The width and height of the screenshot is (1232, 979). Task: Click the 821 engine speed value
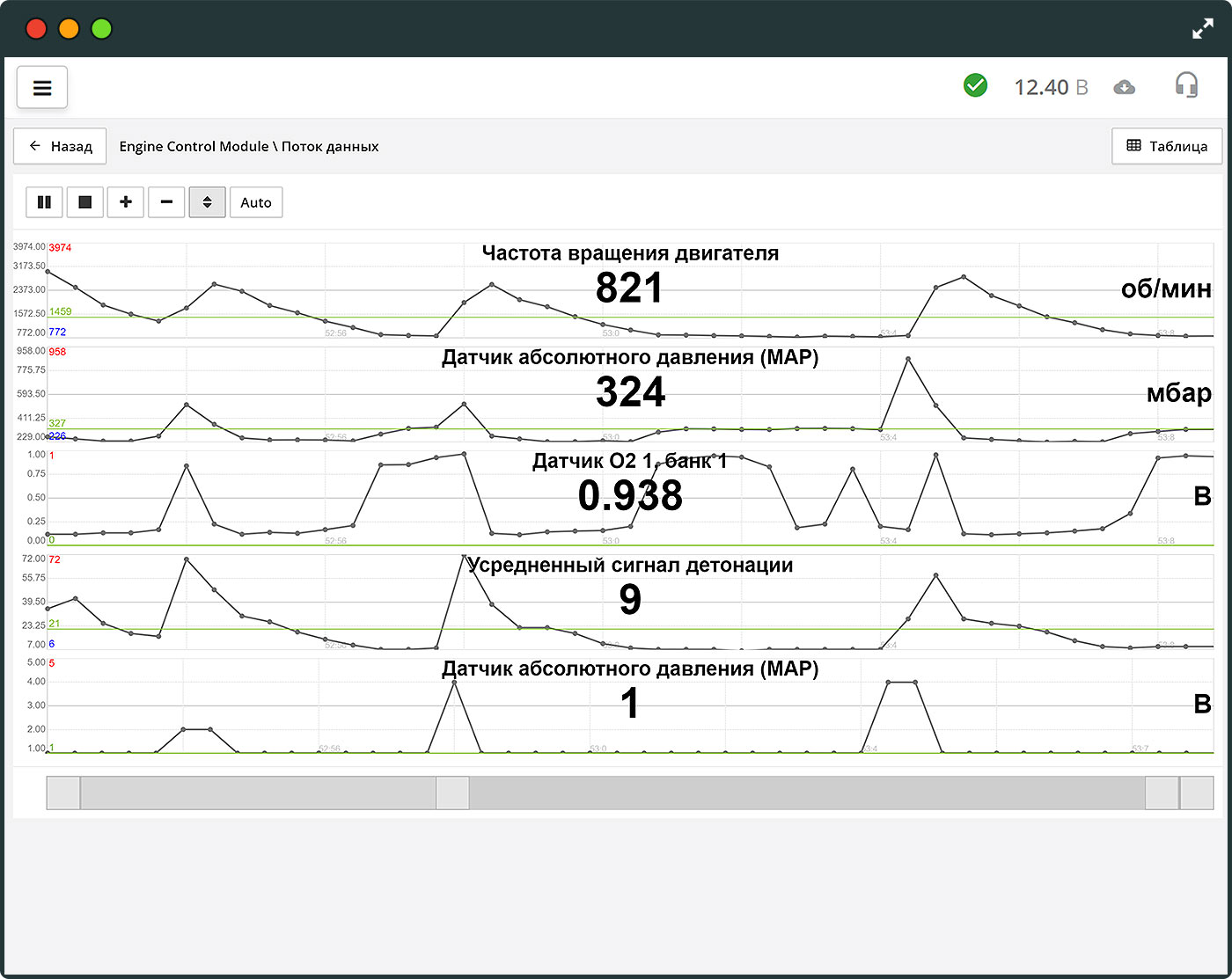click(629, 288)
